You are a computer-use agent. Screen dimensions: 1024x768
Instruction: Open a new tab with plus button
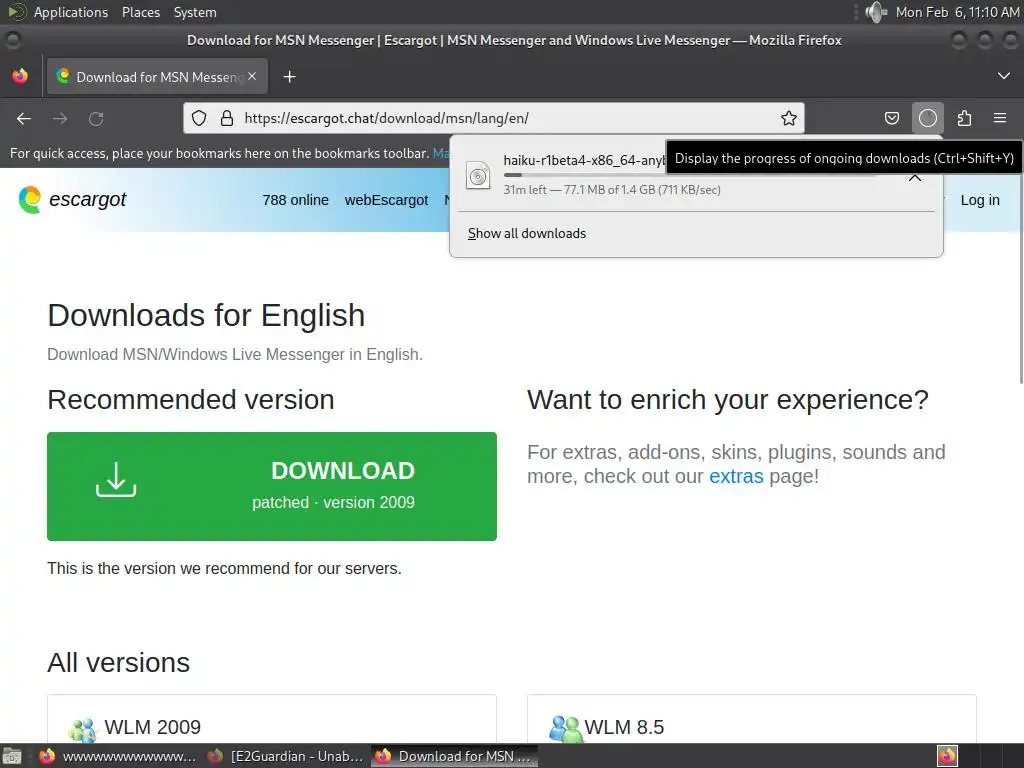pyautogui.click(x=289, y=77)
